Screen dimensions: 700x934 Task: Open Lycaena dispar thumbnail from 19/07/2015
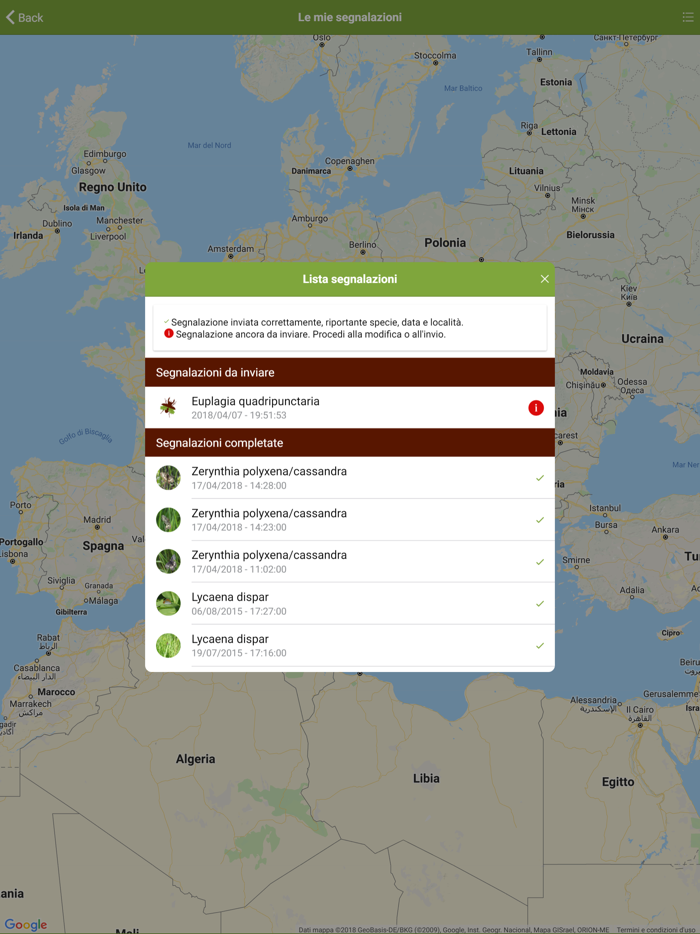click(x=168, y=645)
